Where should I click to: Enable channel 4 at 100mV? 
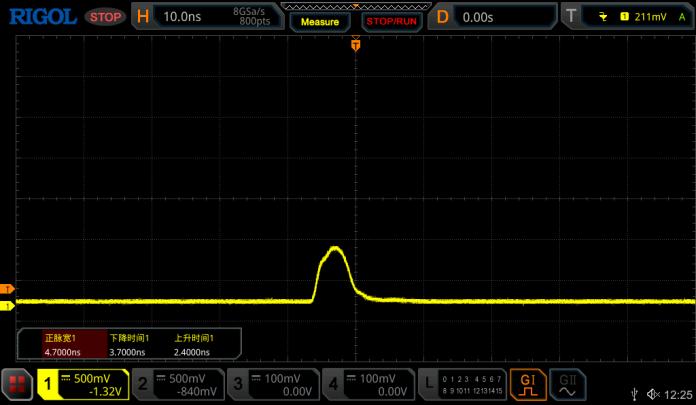pos(368,384)
